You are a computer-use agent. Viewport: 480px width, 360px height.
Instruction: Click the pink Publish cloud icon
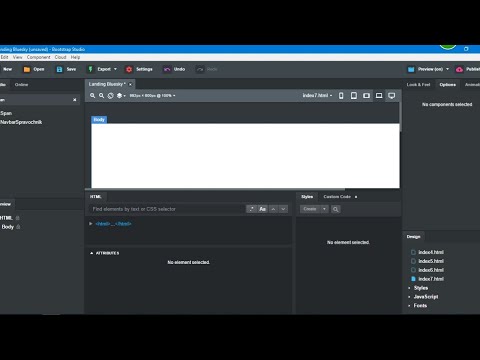[459, 69]
